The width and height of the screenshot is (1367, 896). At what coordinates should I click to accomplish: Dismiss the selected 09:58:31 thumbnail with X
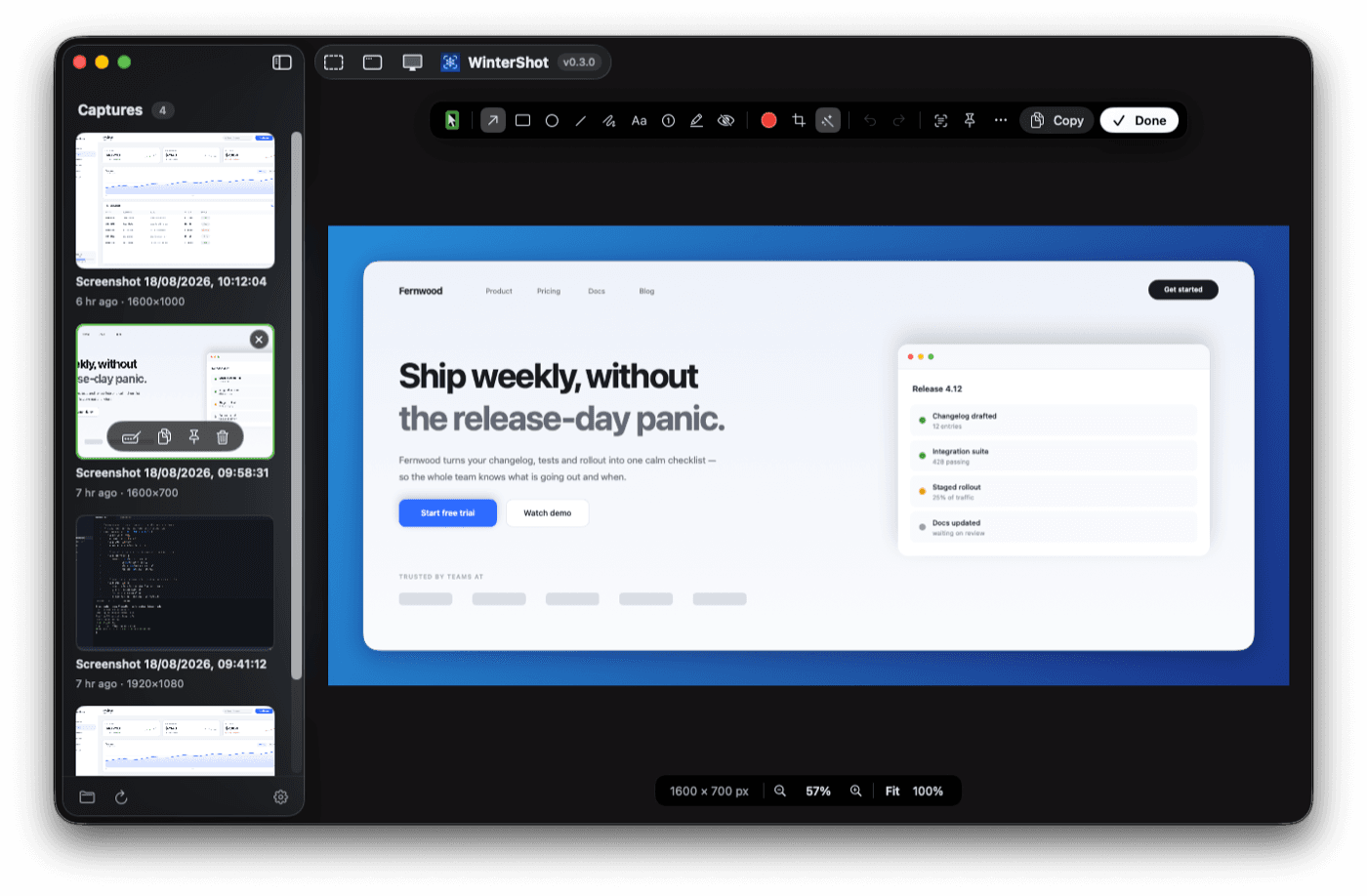click(x=259, y=339)
